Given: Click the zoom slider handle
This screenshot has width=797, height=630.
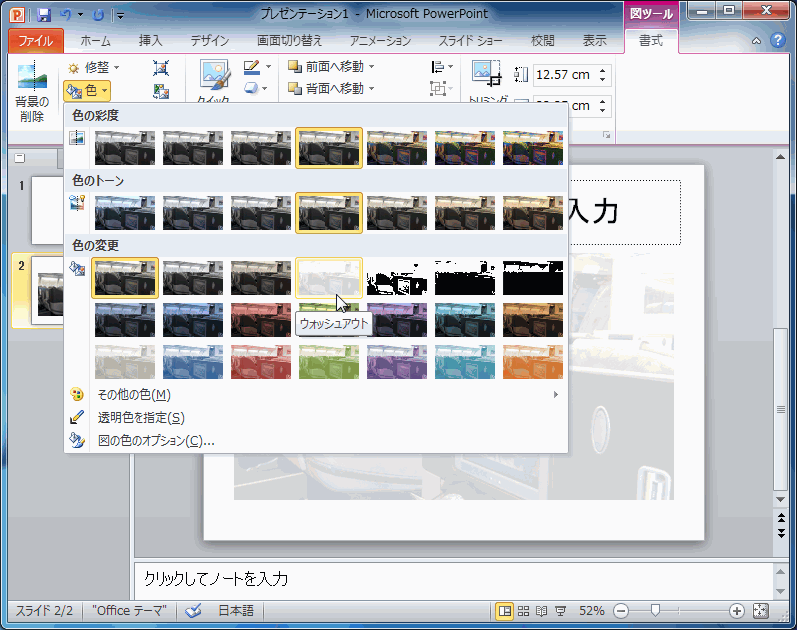Looking at the screenshot, I should [656, 610].
